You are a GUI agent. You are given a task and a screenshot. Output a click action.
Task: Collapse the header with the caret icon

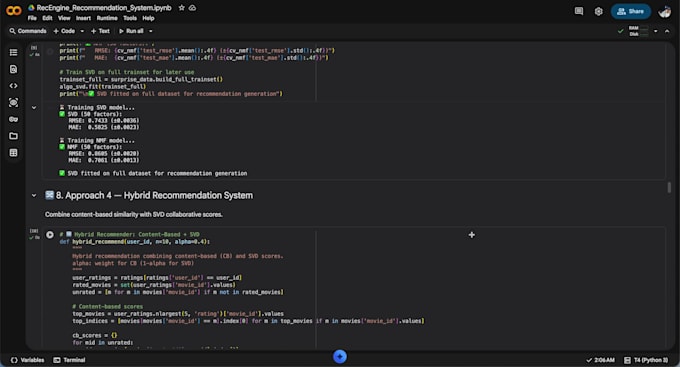coord(667,31)
